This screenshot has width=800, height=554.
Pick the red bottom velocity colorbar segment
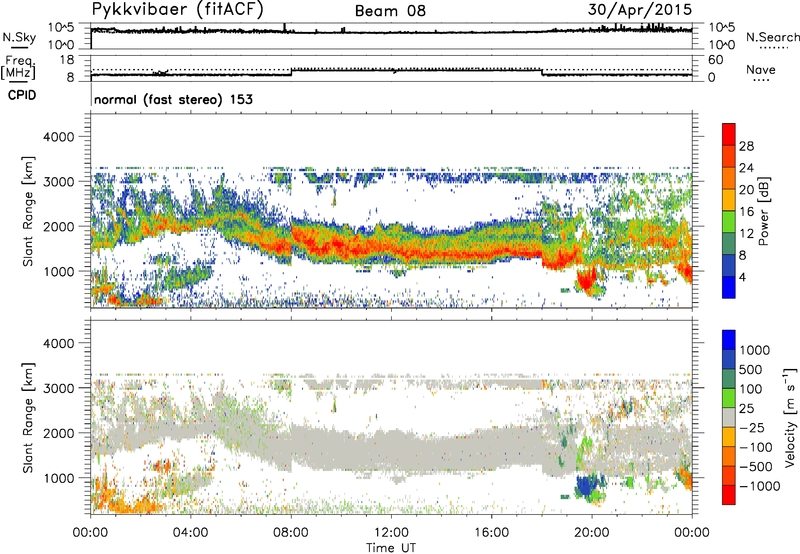(x=729, y=495)
